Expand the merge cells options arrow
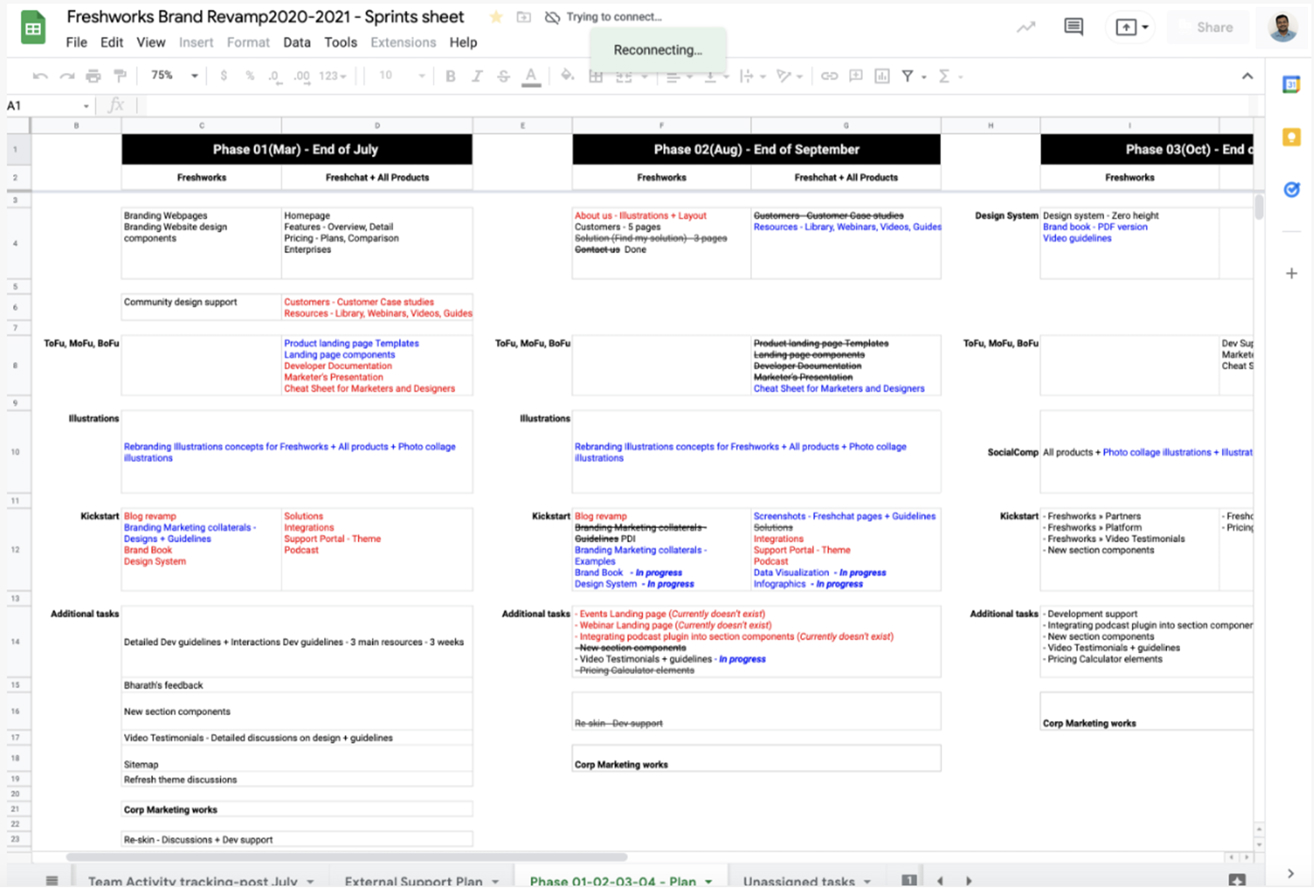Screen dimensions: 1314x888 [x=645, y=76]
